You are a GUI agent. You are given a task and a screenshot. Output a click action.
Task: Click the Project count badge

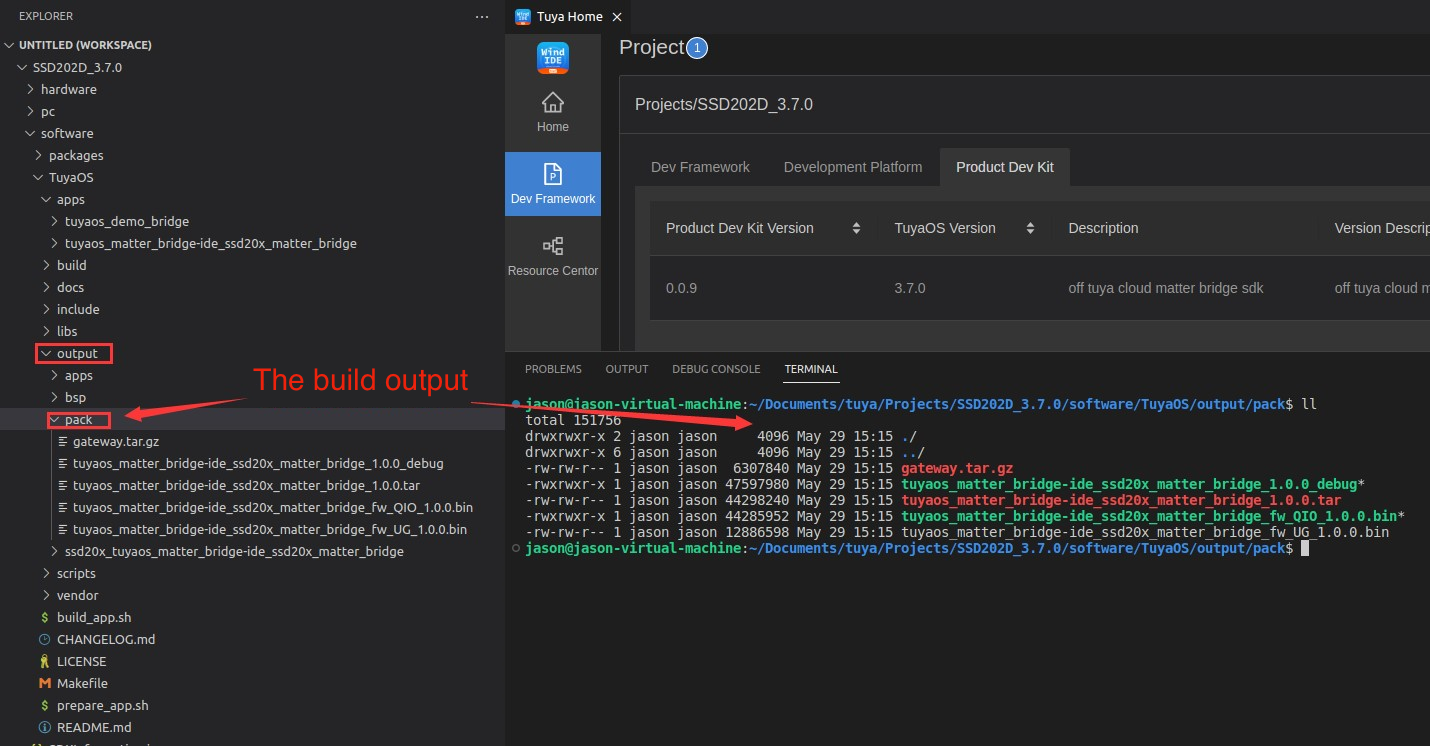click(x=697, y=48)
